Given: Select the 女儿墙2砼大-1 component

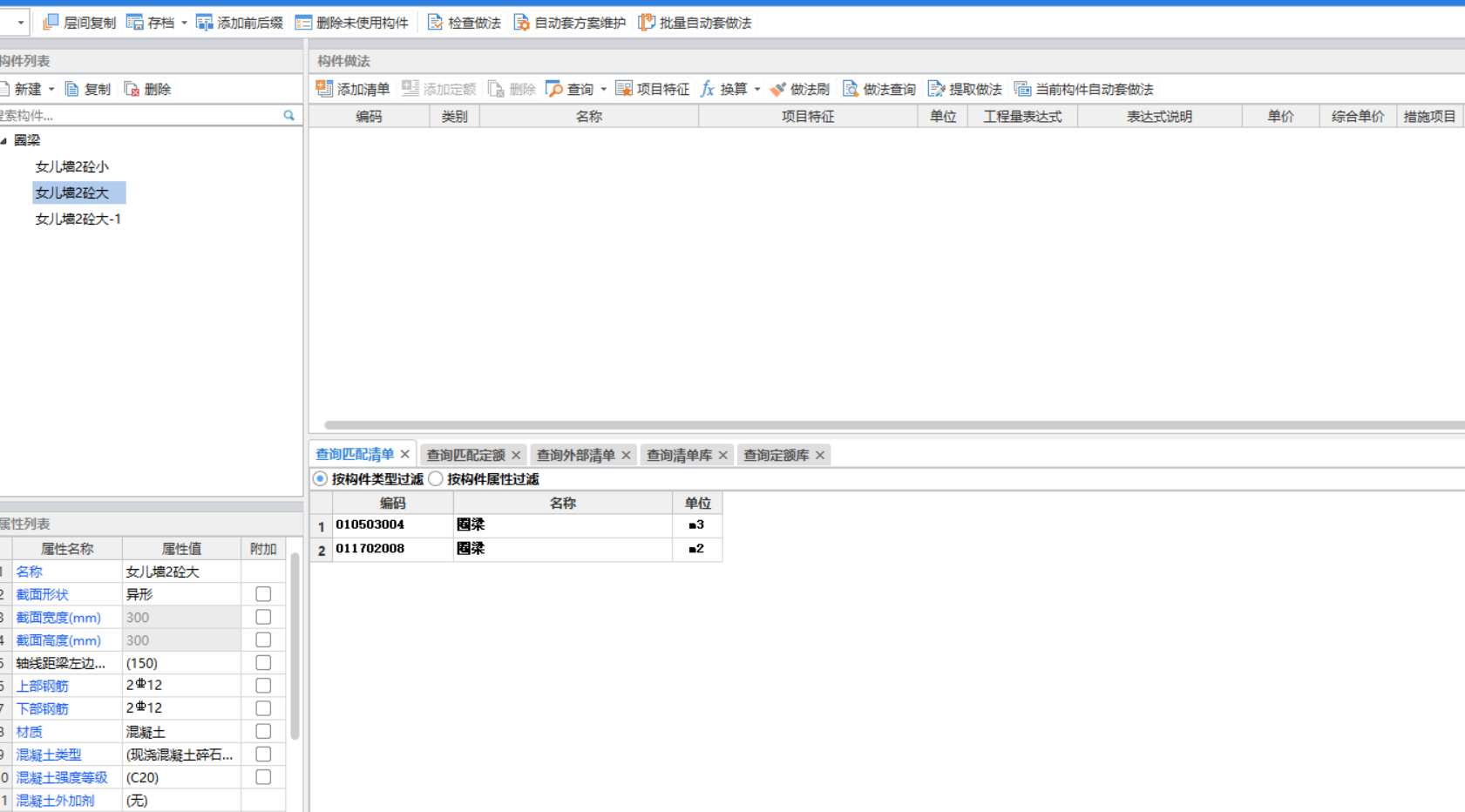Looking at the screenshot, I should pyautogui.click(x=78, y=219).
